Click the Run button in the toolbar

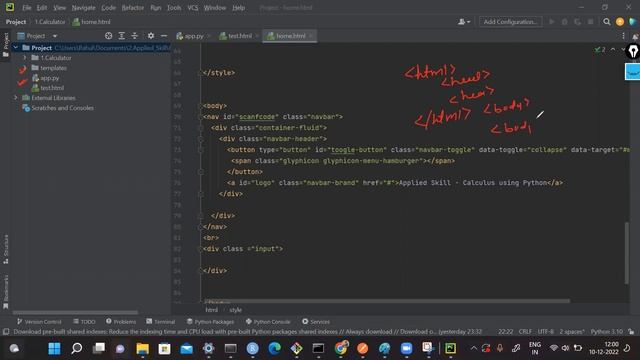pos(552,22)
